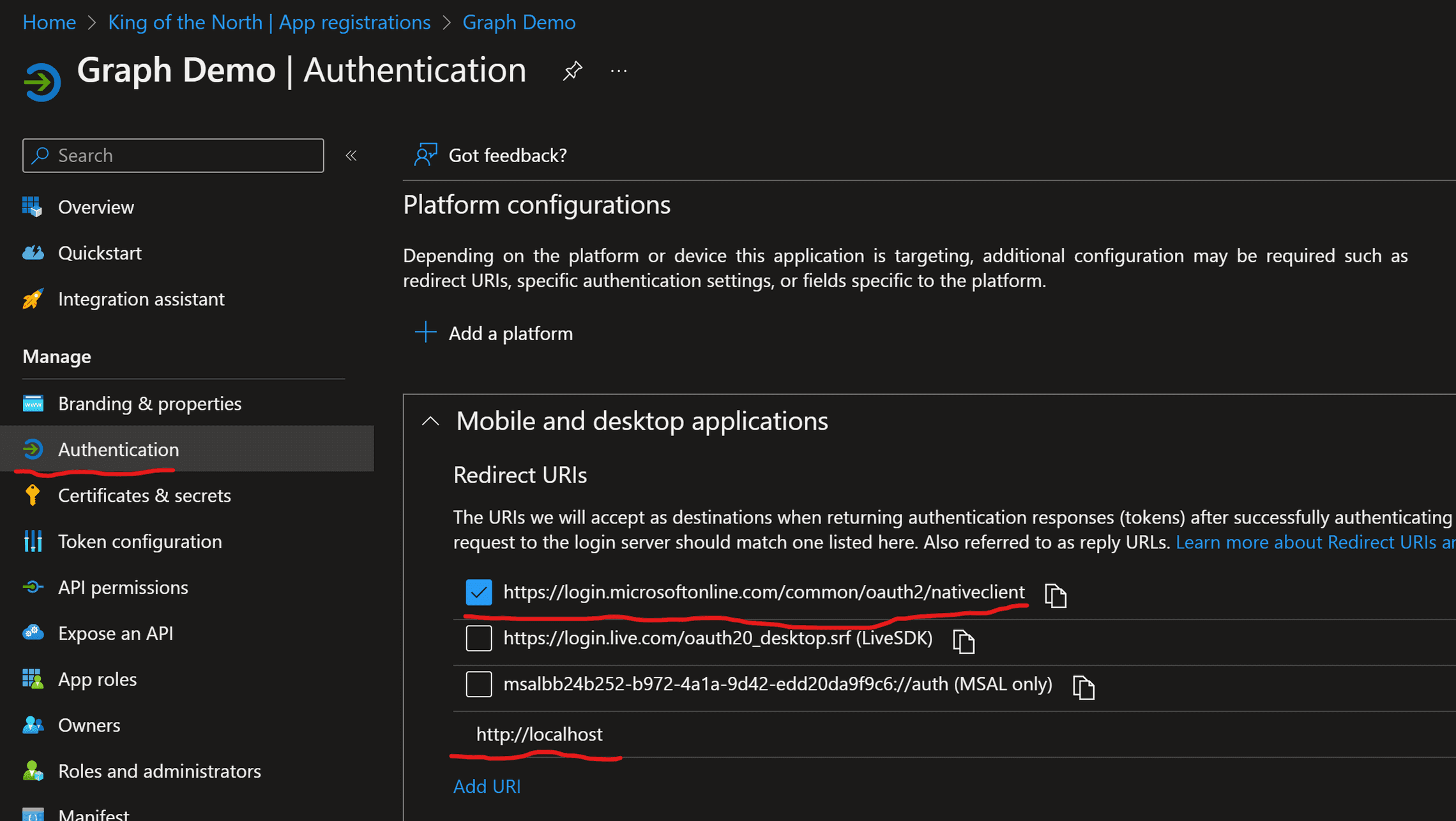Check the MSAL only redirect URI

click(x=478, y=684)
